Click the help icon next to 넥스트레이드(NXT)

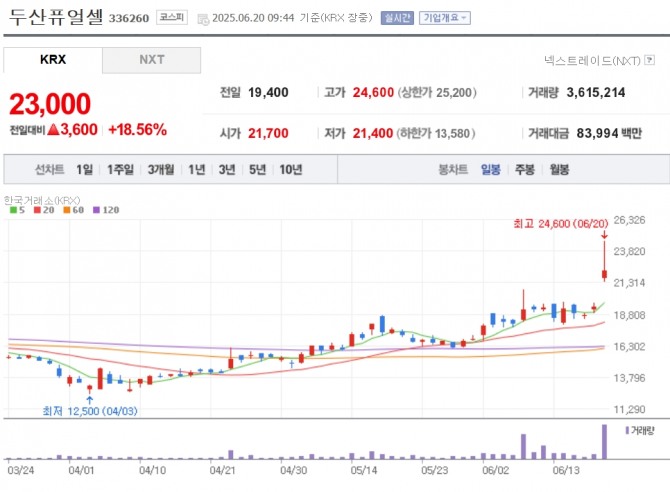point(649,61)
